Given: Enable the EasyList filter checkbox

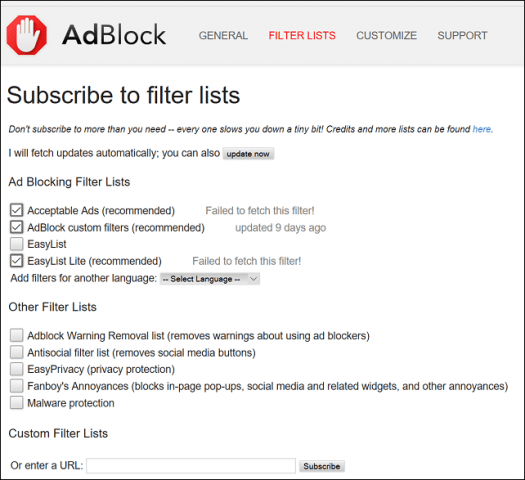Looking at the screenshot, I should coord(16,244).
